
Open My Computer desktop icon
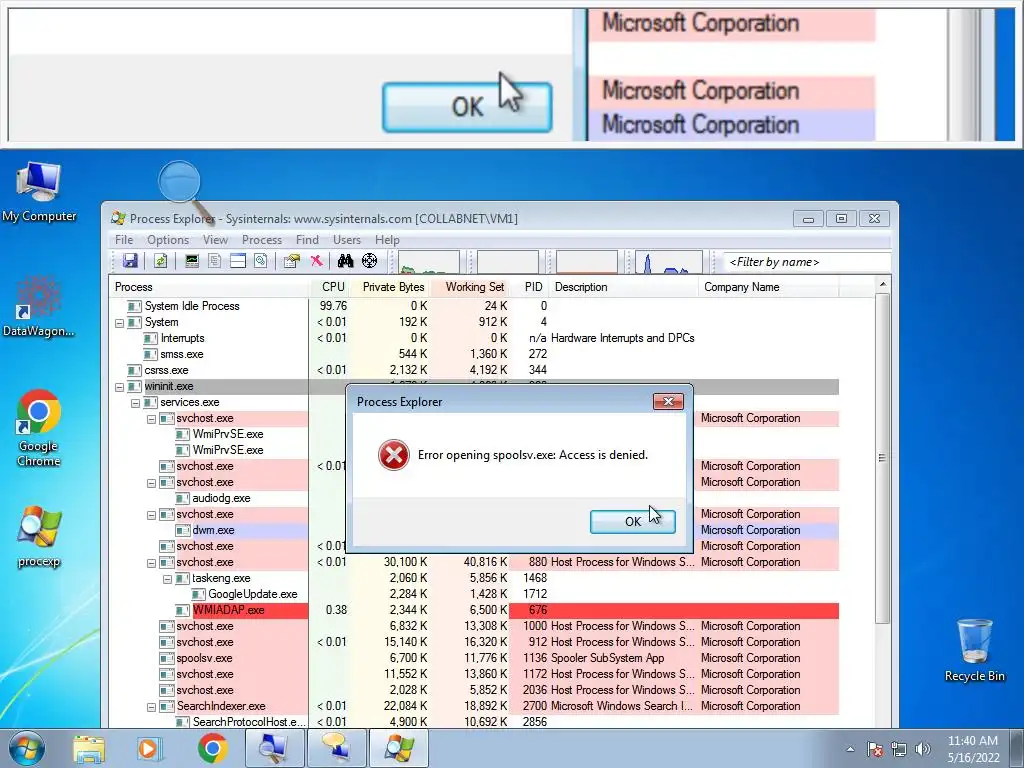click(39, 192)
